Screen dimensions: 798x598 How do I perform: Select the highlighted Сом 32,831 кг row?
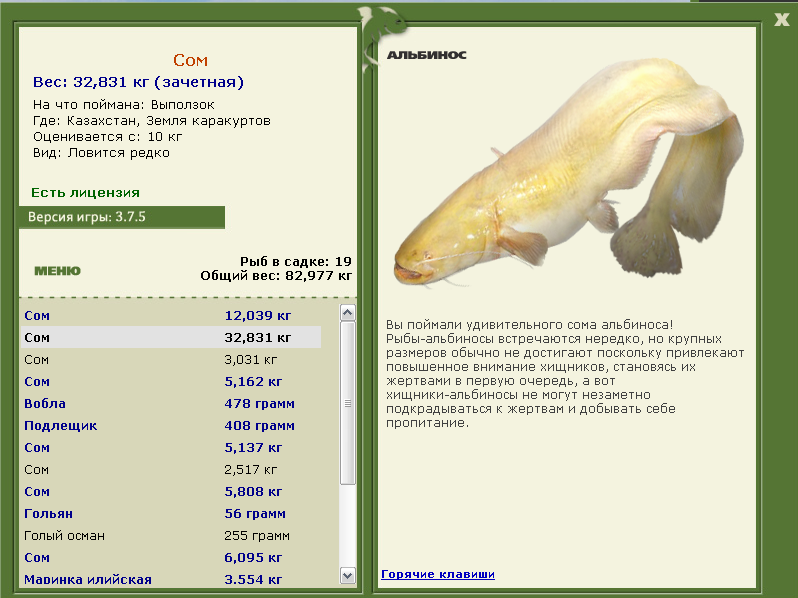[170, 337]
